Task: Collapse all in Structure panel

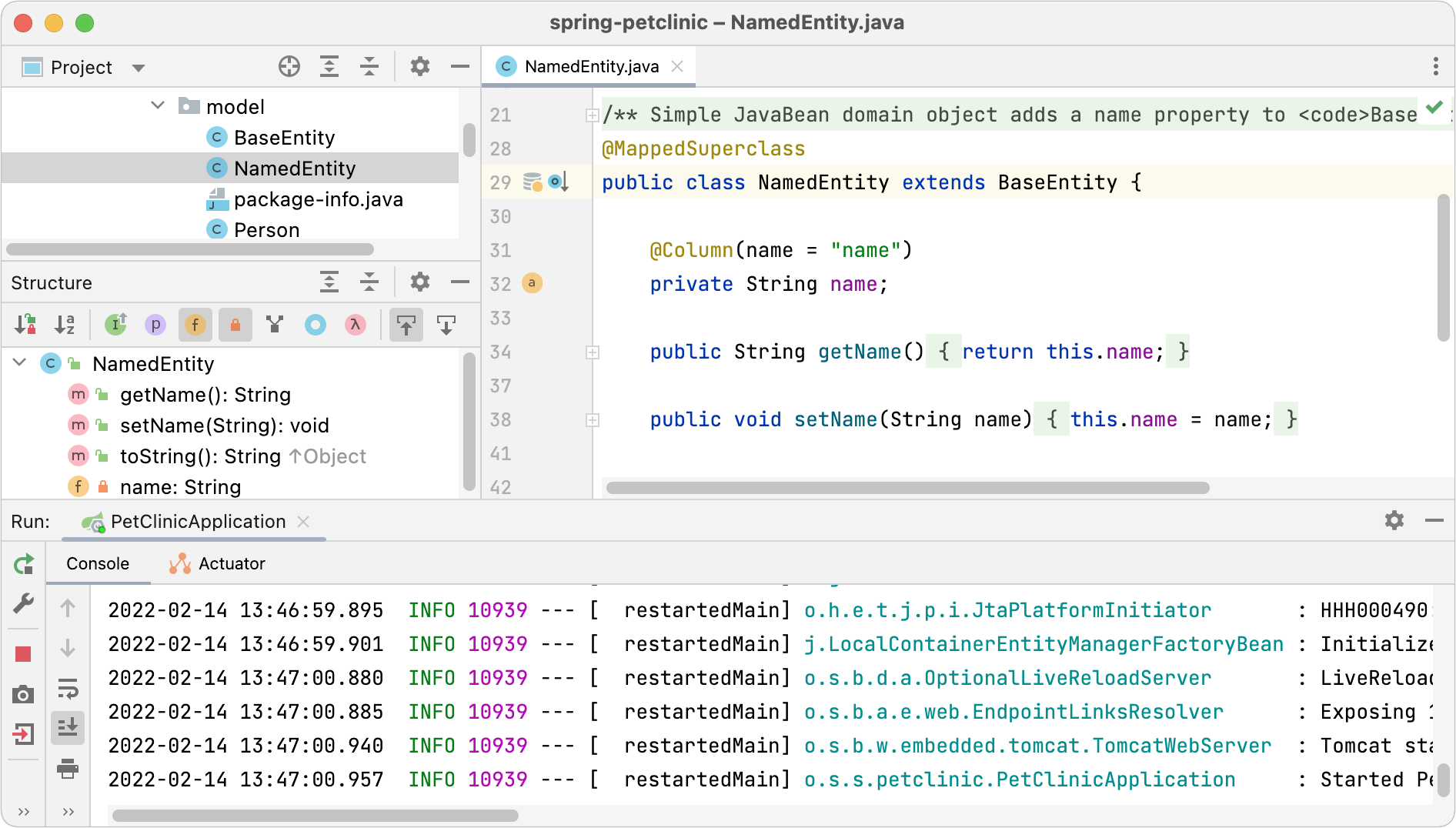Action: (x=369, y=282)
